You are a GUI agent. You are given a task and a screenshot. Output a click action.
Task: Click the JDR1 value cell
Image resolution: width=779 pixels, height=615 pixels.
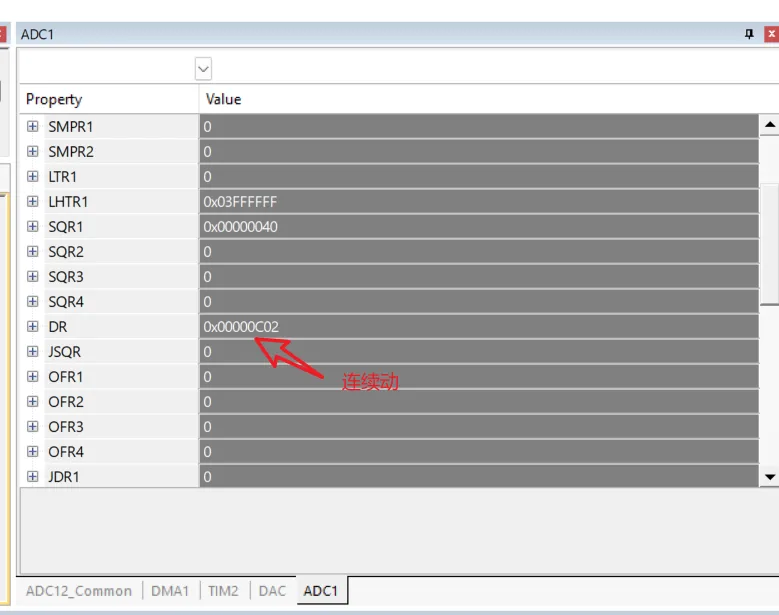tap(479, 476)
